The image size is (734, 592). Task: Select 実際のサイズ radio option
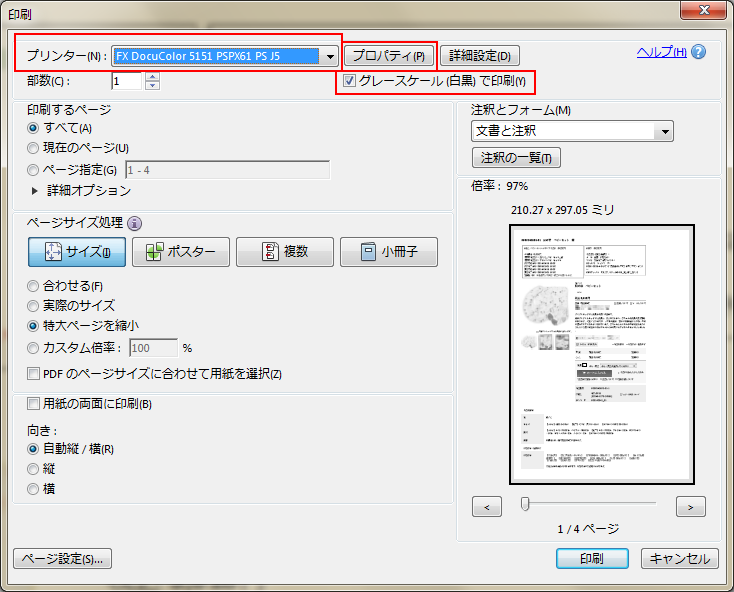tap(34, 306)
